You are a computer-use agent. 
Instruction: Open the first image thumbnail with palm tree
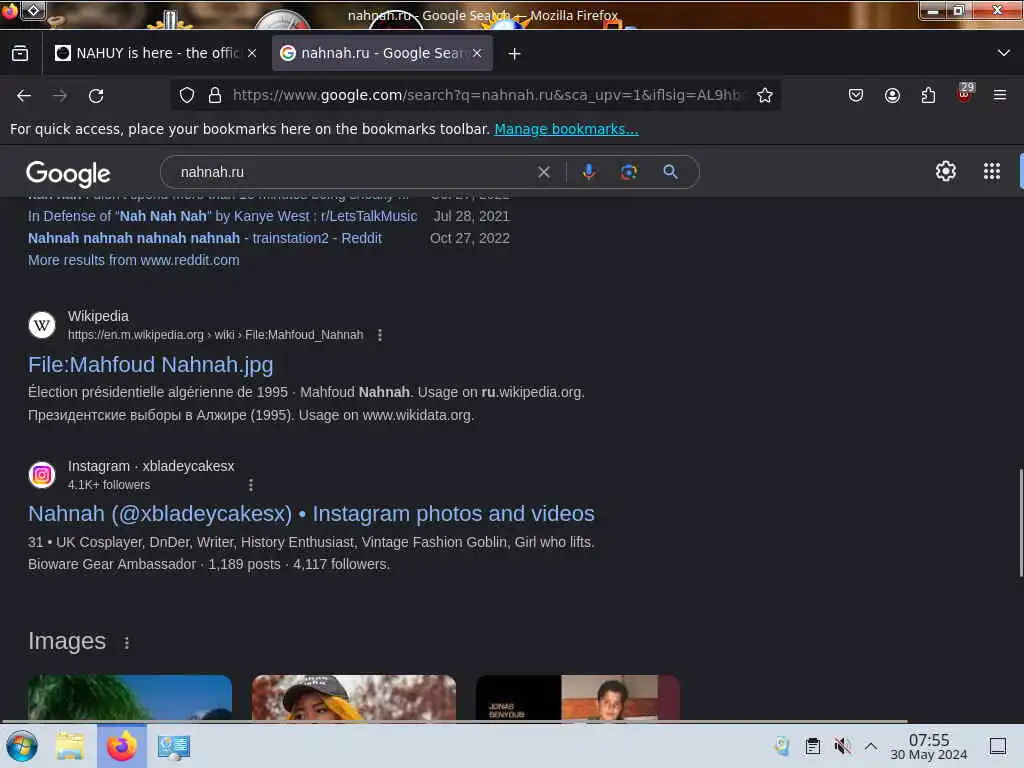130,698
